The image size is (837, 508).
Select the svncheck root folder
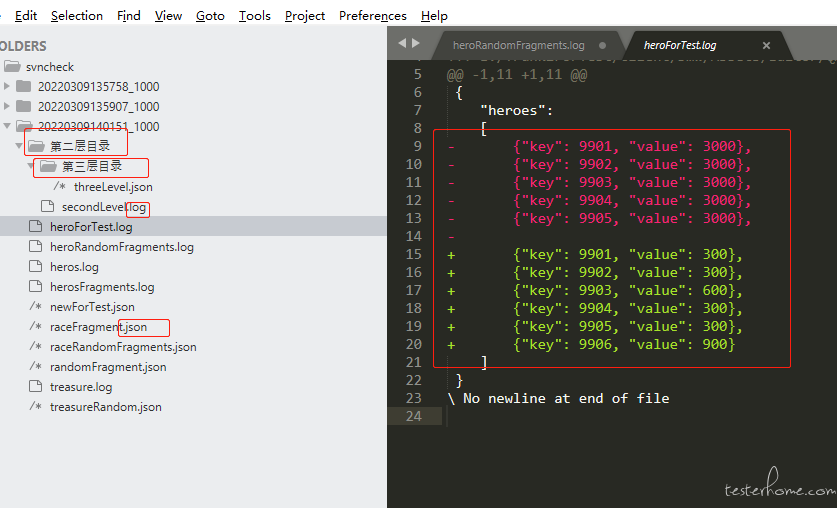50,67
